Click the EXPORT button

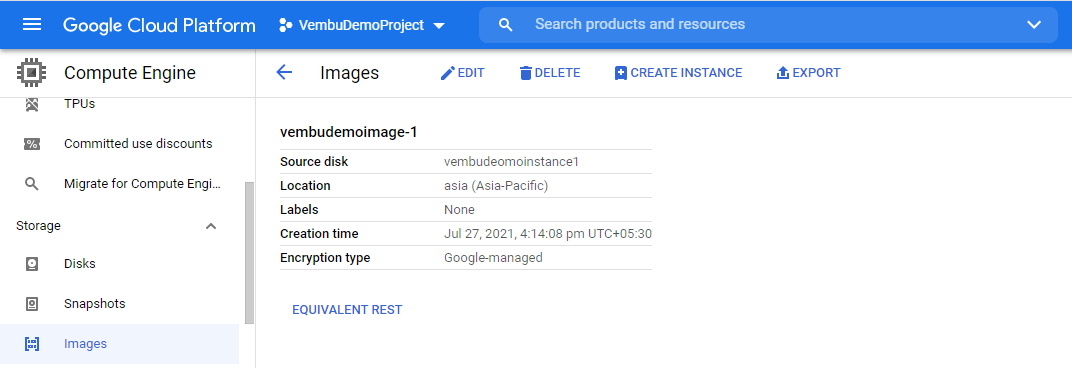[808, 73]
